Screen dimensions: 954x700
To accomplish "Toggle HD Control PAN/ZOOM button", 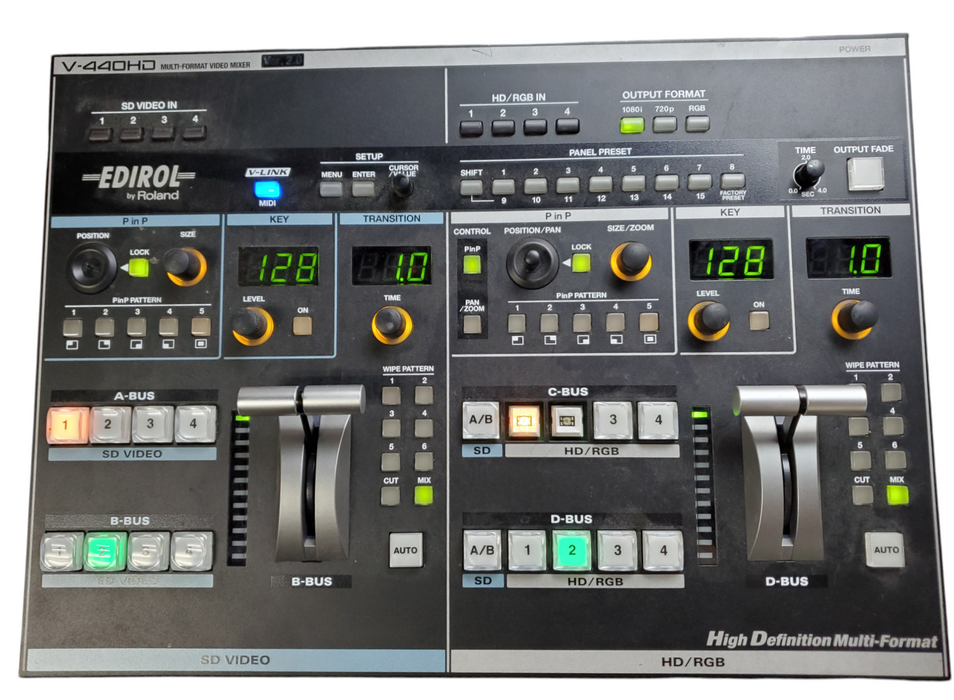I will [472, 324].
